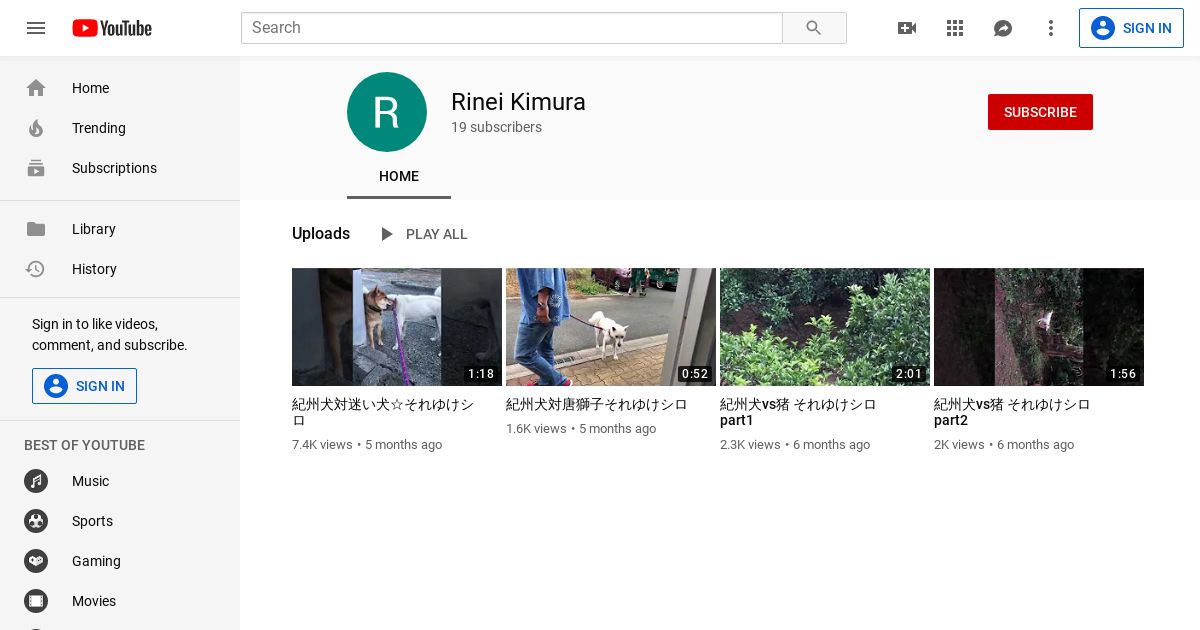Open Music under Best of YouTube

pos(120,481)
